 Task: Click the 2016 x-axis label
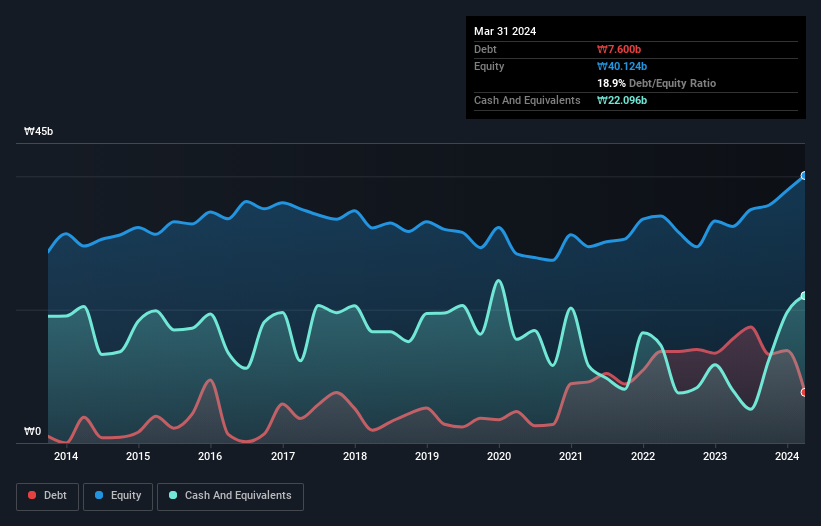(210, 456)
